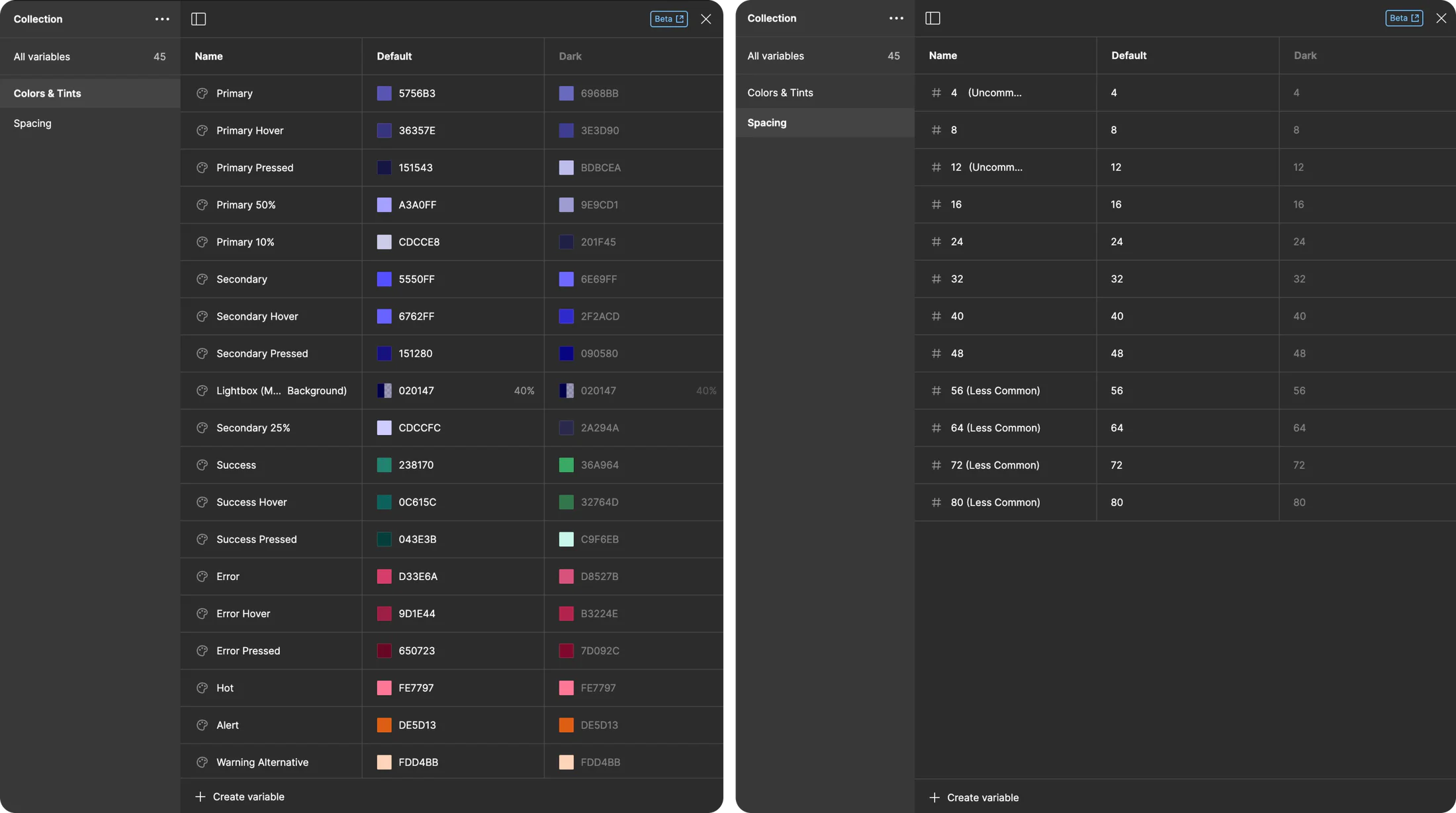This screenshot has height=813, width=1456.
Task: Open the right panel's collection options ellipsis menu
Action: tap(896, 19)
